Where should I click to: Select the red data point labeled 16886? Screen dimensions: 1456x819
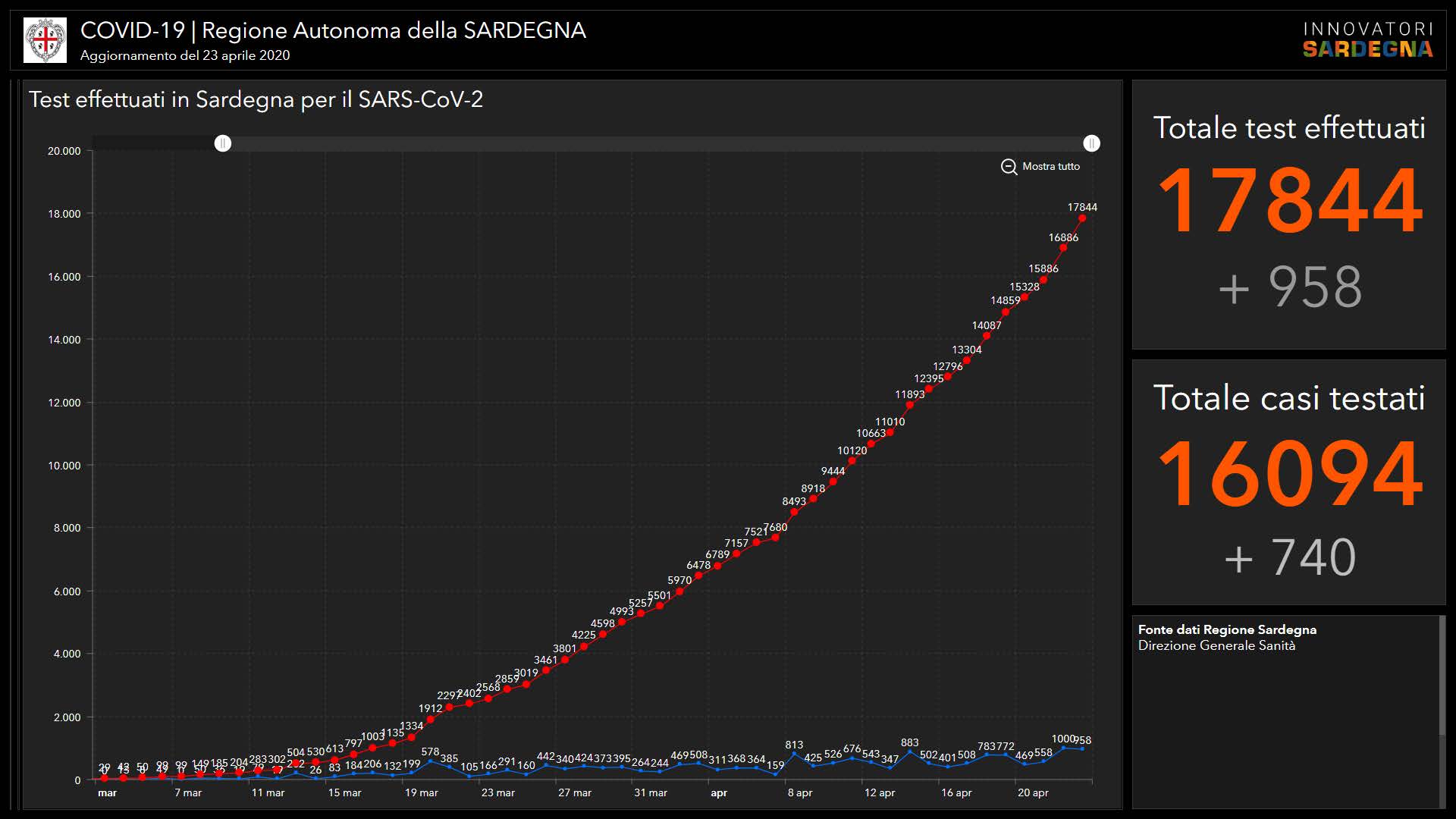pyautogui.click(x=1063, y=248)
